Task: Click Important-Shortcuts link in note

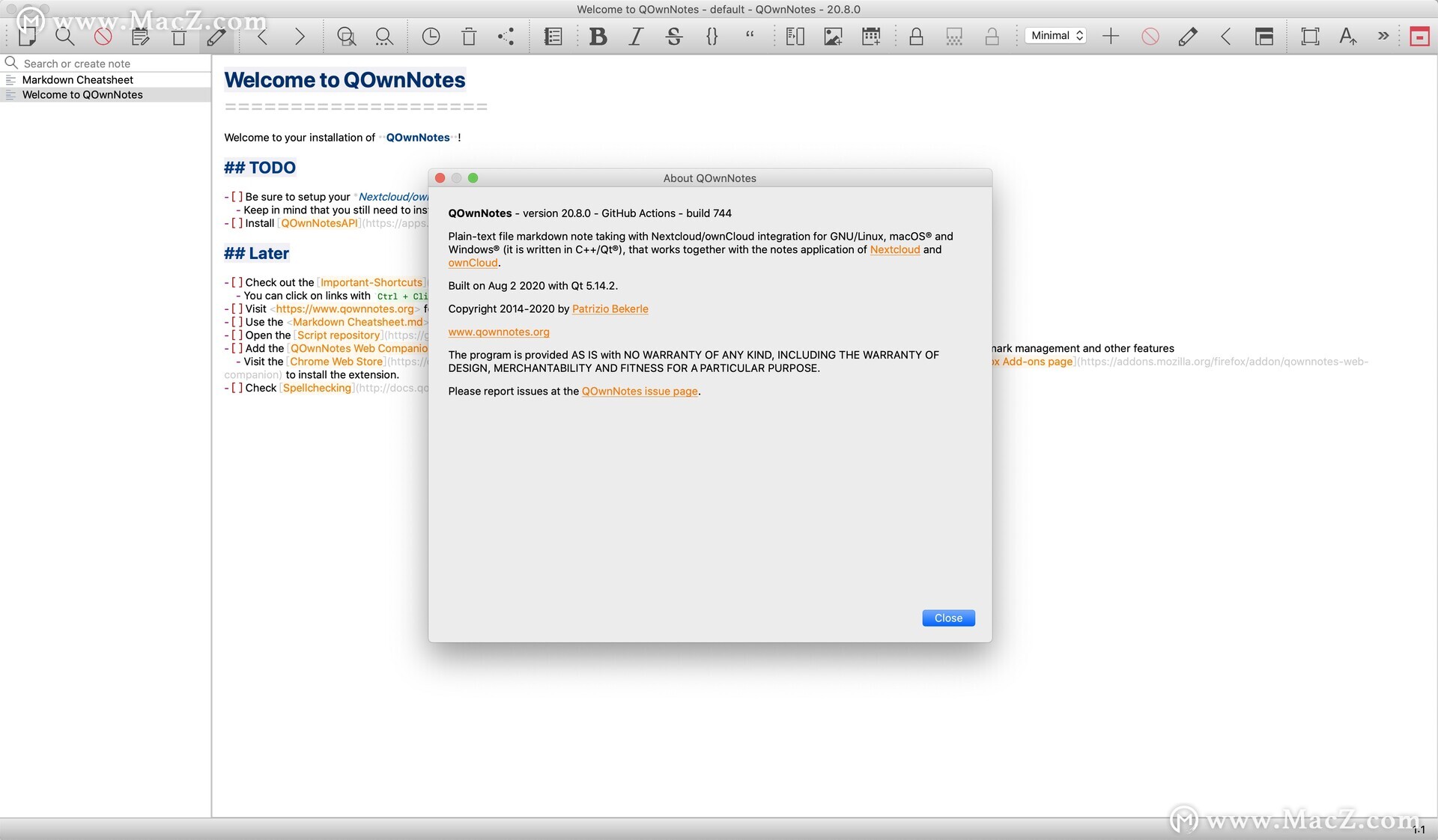Action: click(x=371, y=282)
